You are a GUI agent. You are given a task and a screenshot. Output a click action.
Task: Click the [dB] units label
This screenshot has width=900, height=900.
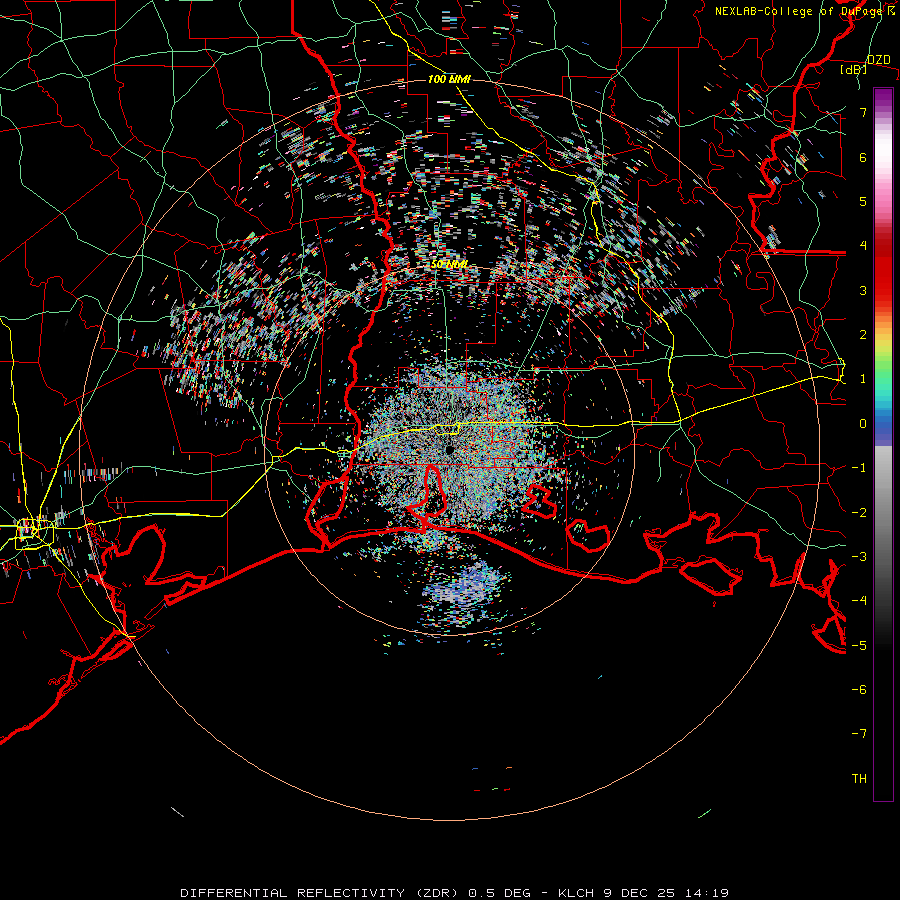(854, 69)
